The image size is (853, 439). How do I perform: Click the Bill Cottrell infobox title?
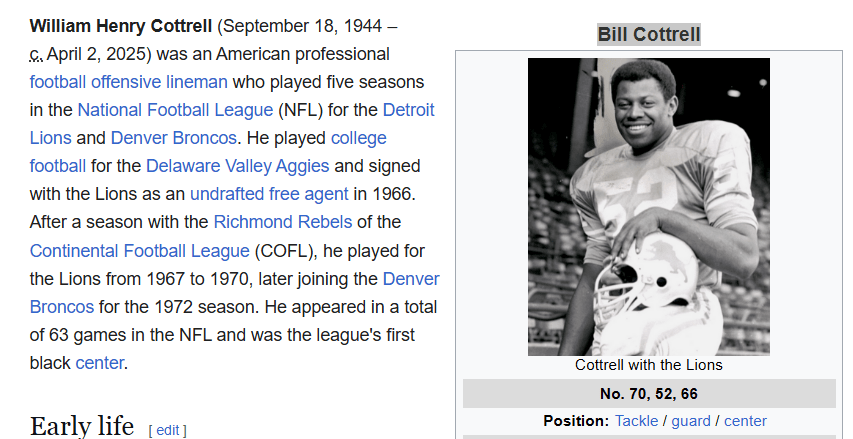click(x=648, y=35)
